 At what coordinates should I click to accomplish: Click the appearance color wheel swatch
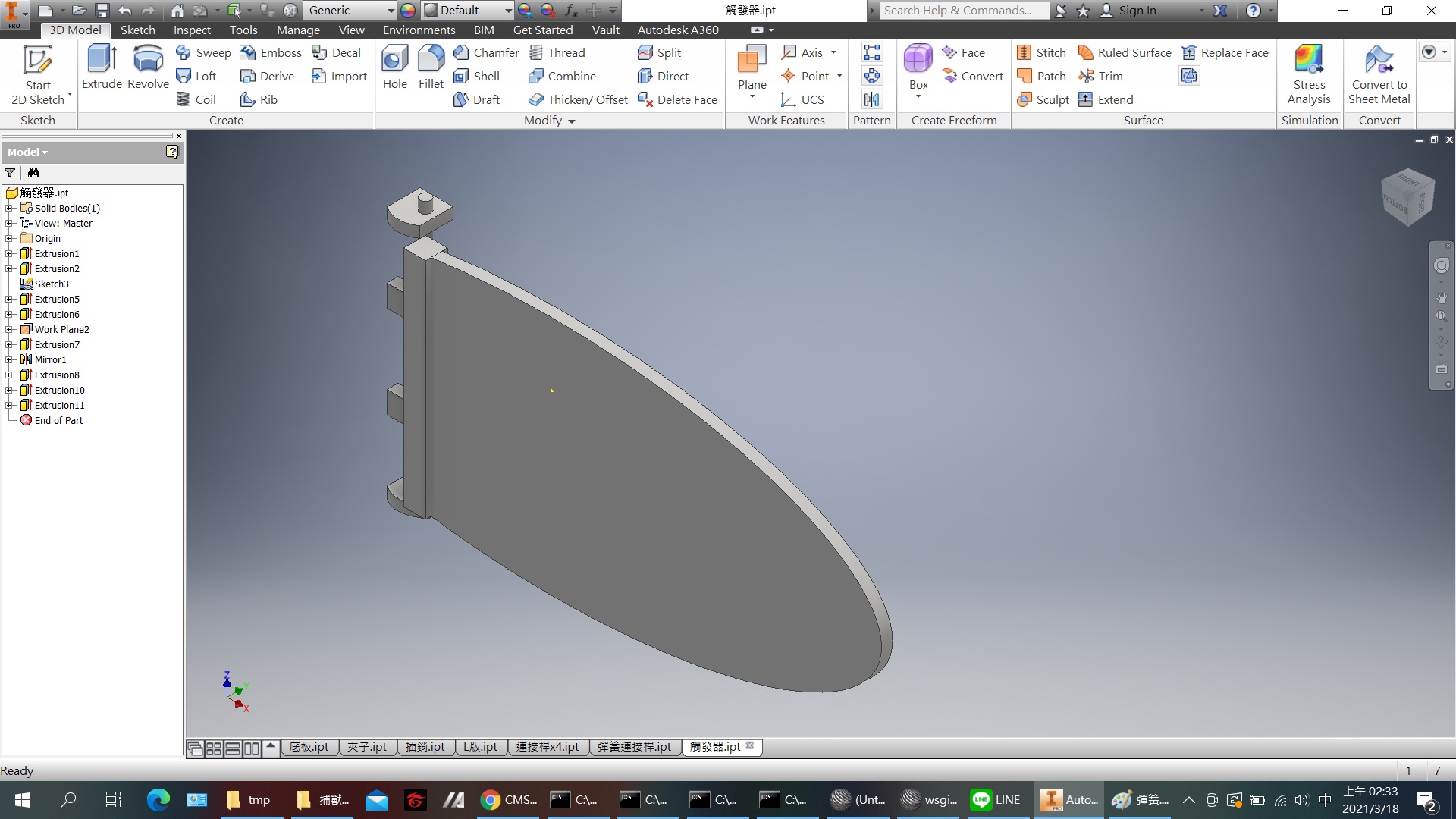(408, 11)
